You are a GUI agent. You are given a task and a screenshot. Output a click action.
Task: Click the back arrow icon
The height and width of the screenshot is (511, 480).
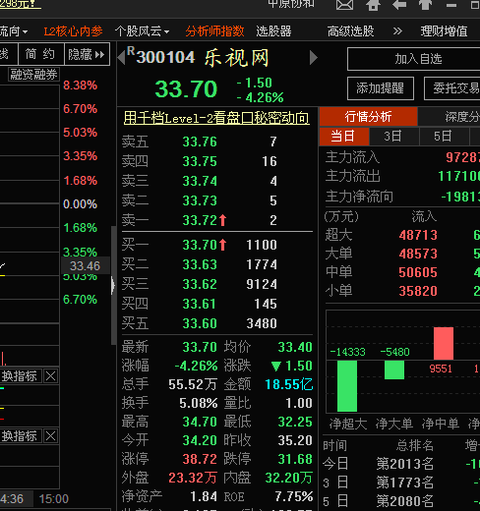[399, 4]
